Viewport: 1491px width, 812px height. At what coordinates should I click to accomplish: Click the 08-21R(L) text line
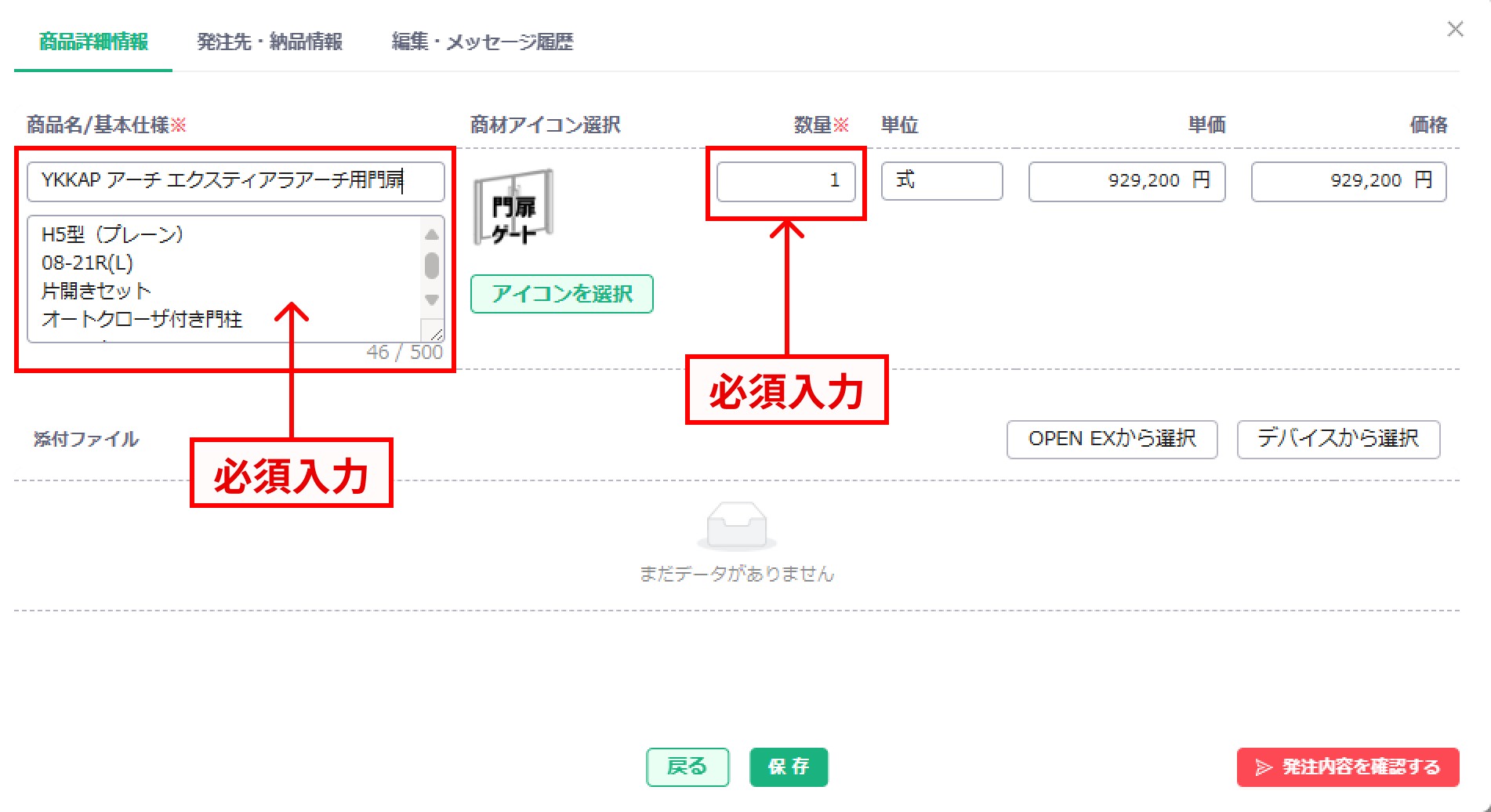click(x=87, y=263)
